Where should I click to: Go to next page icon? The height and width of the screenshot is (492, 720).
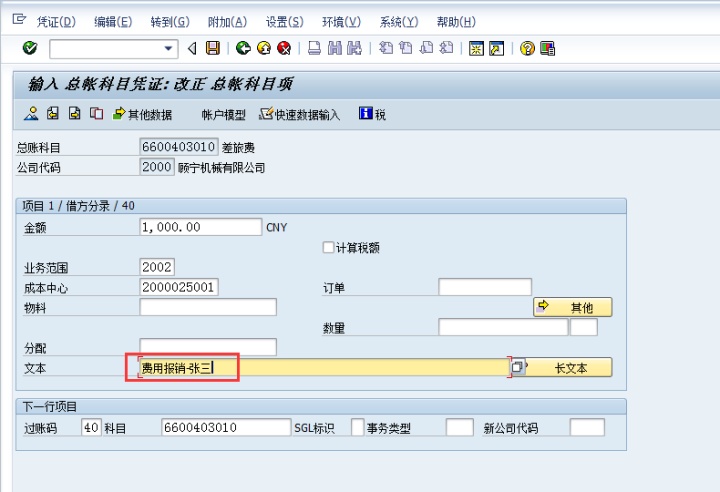(x=427, y=48)
